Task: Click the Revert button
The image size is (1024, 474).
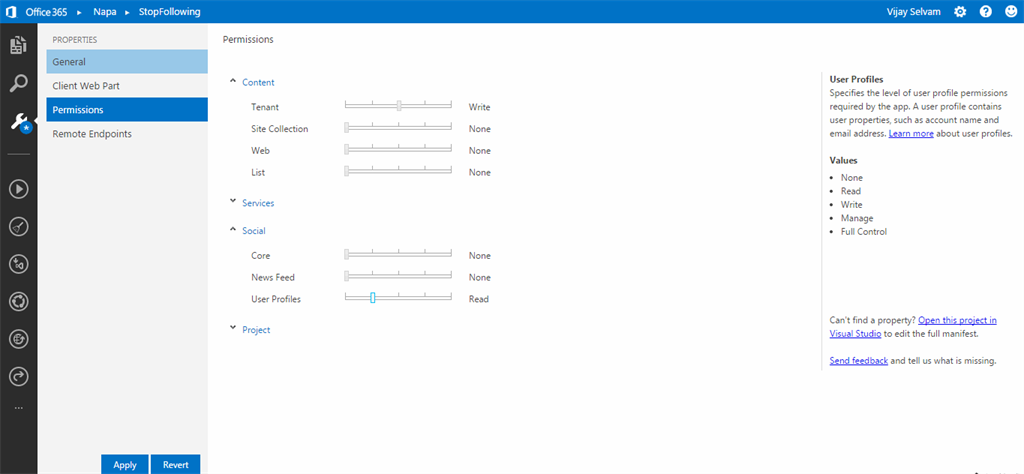Action: pos(176,464)
